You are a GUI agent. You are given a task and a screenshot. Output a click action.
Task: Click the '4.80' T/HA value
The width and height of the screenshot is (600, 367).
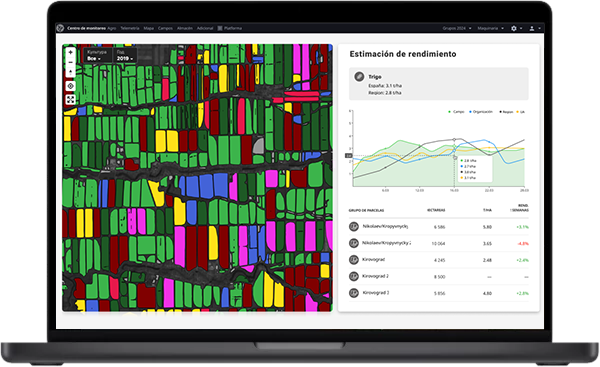point(487,293)
